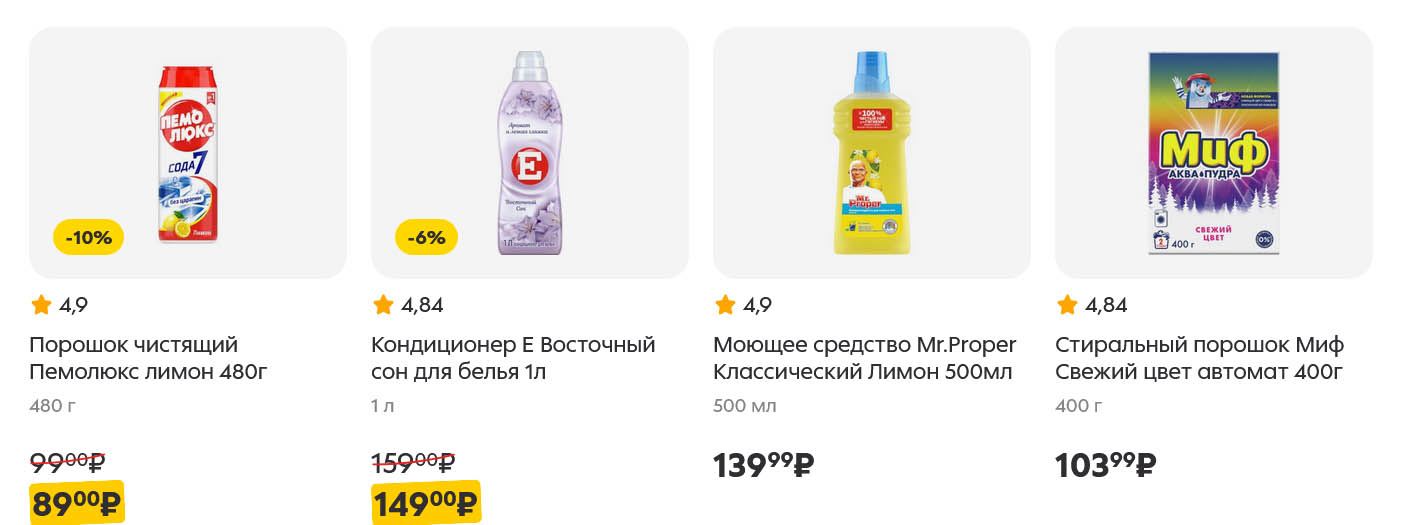Click the Пемолюкс cleaning powder product image
The image size is (1410, 525).
(x=189, y=153)
